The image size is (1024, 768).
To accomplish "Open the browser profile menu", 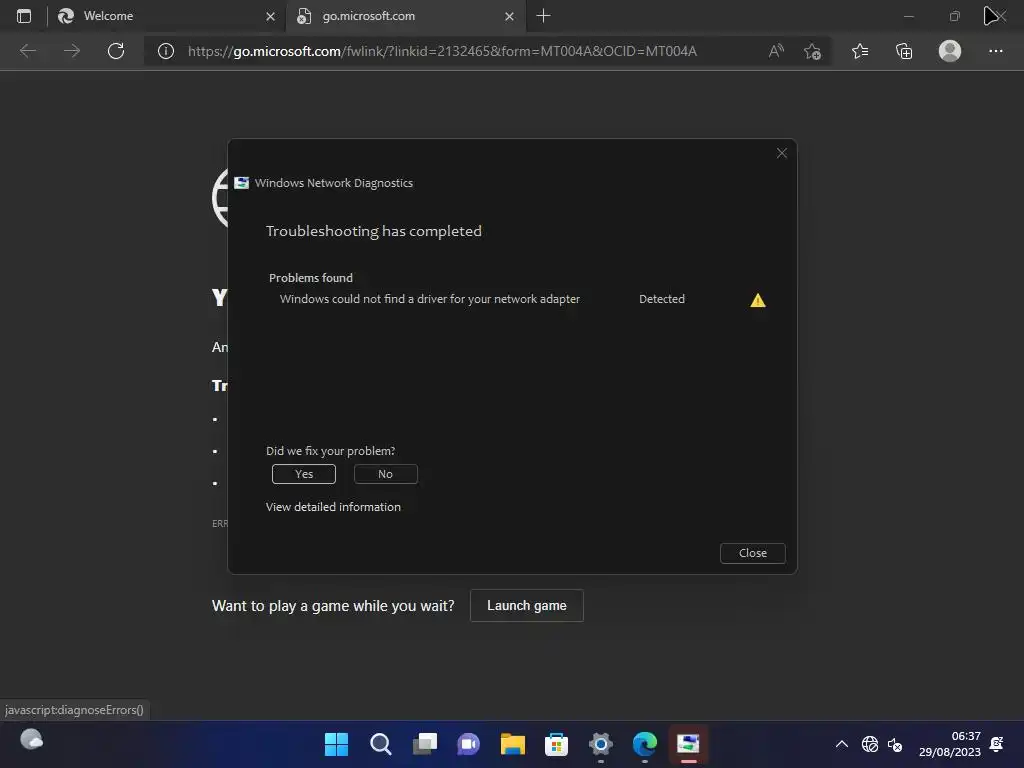I will click(x=950, y=51).
